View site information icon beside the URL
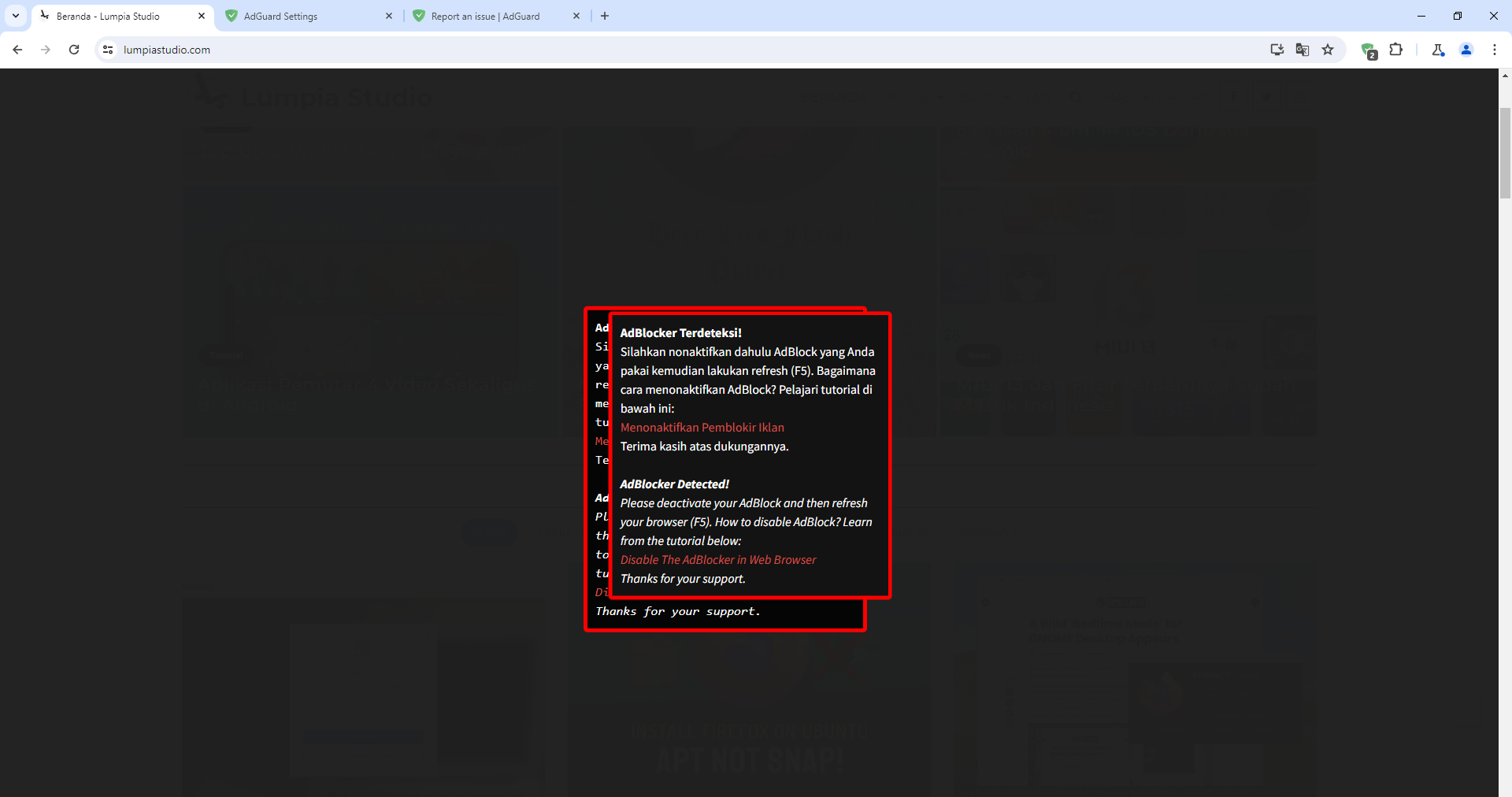This screenshot has width=1512, height=797. click(107, 50)
